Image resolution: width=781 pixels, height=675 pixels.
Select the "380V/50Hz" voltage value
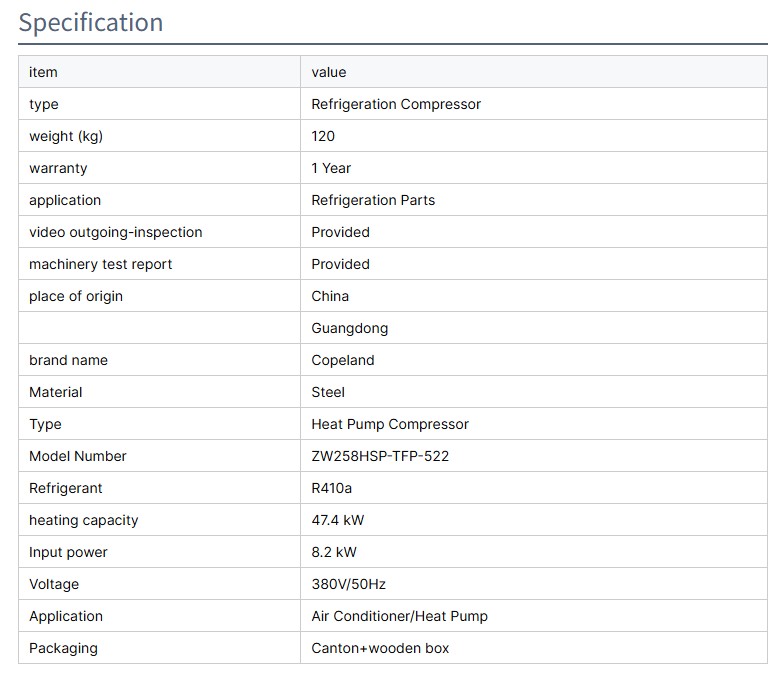(347, 584)
